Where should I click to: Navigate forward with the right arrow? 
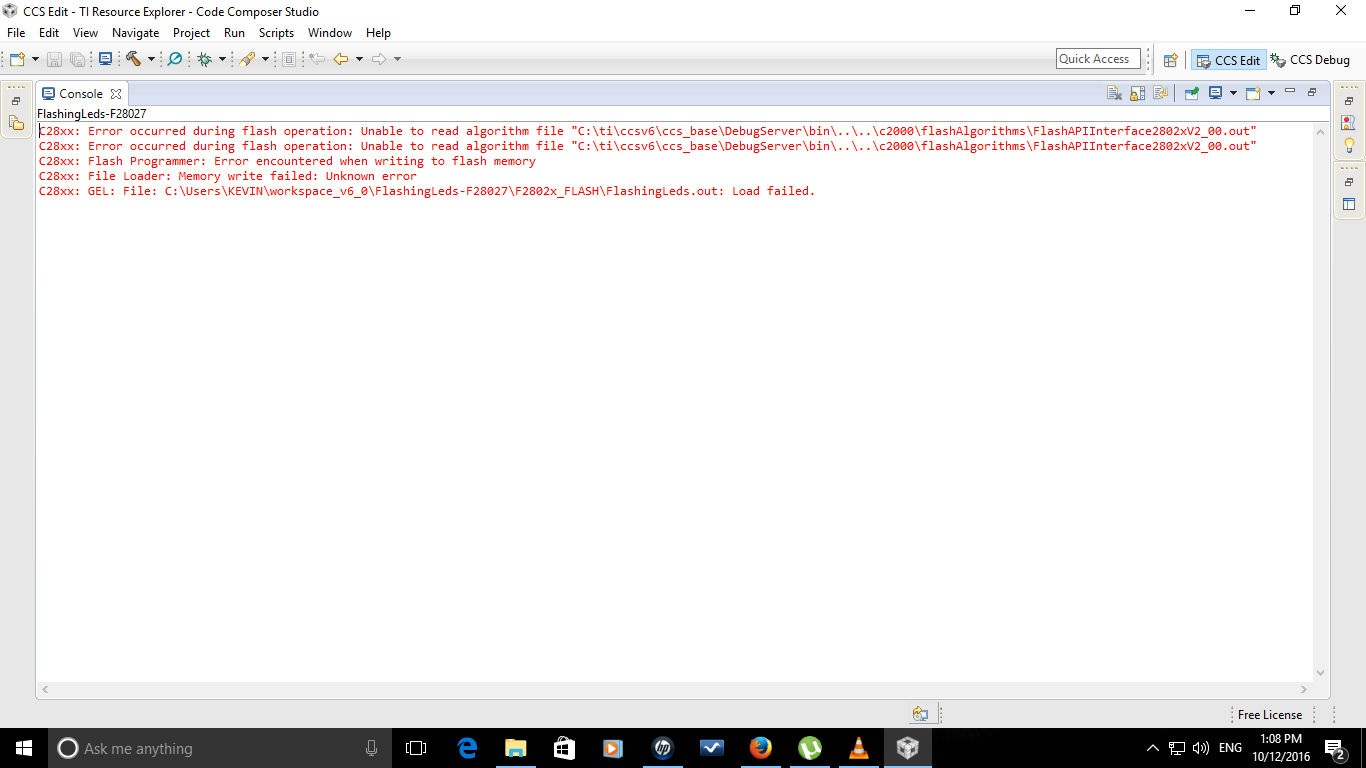[379, 59]
